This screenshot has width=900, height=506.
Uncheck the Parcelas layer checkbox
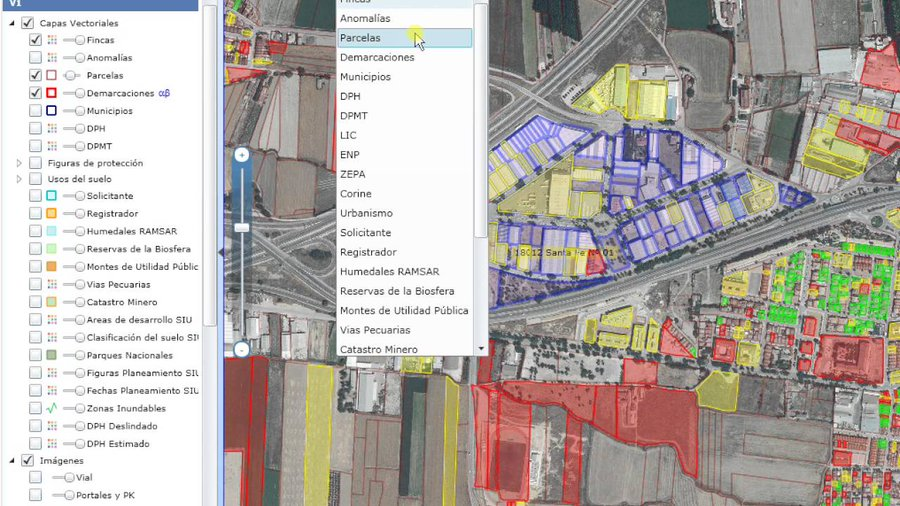[x=36, y=75]
